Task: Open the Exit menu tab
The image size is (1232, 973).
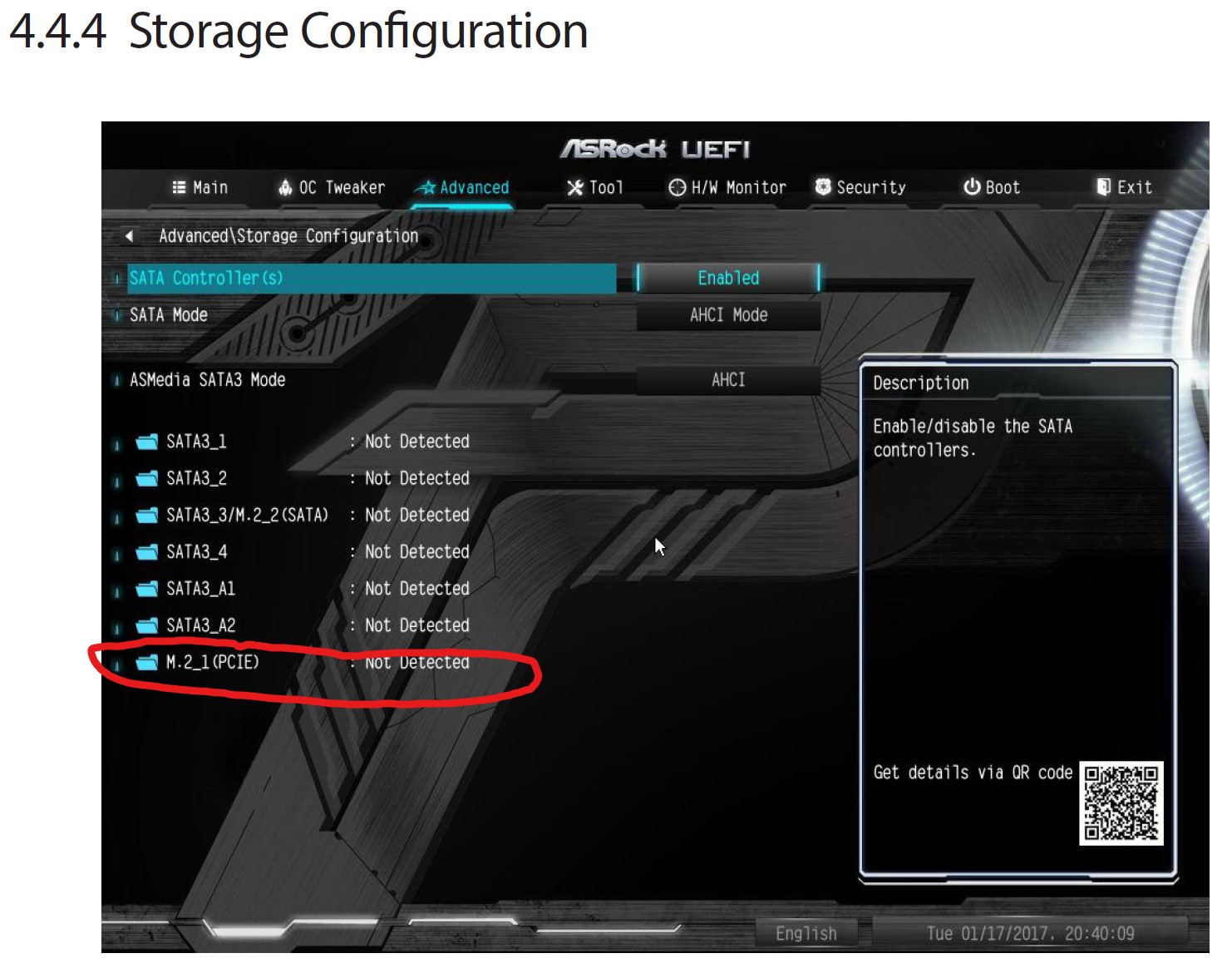Action: click(x=1124, y=187)
